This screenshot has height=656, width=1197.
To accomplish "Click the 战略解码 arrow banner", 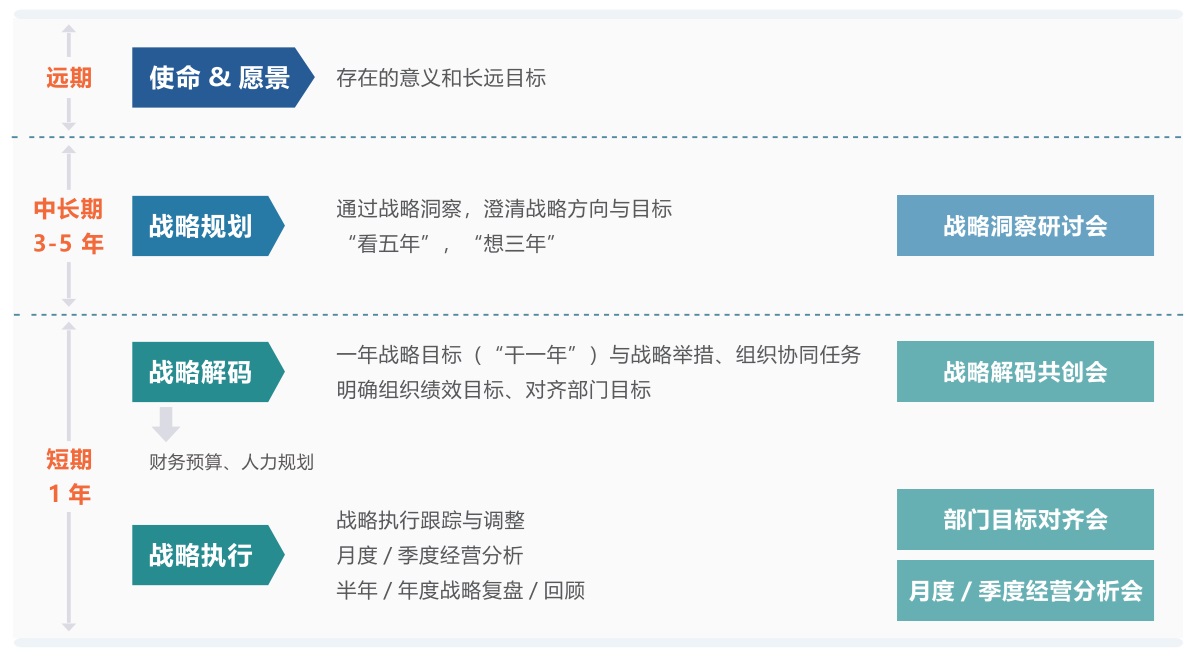I will click(x=208, y=372).
